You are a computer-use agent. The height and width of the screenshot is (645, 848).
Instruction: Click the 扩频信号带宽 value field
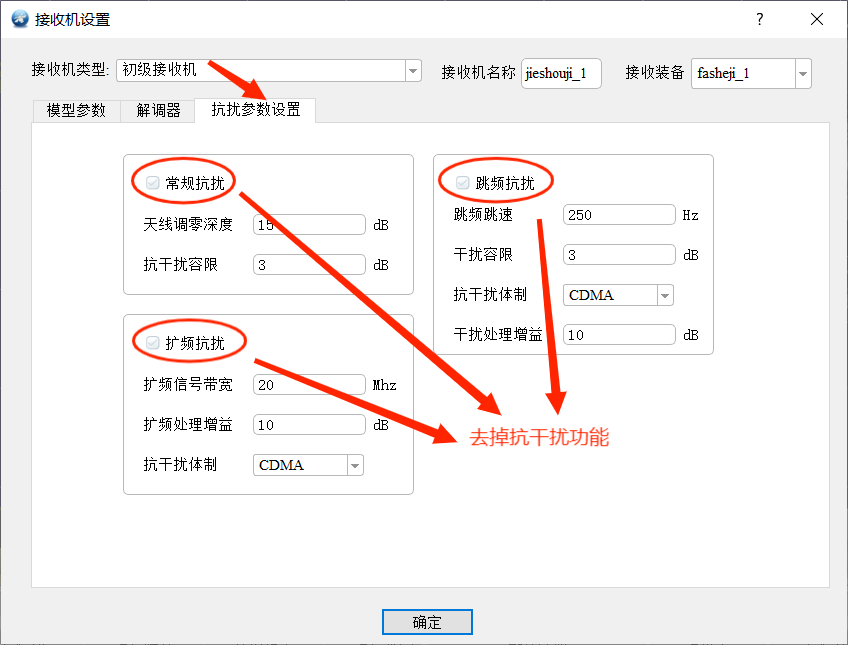pyautogui.click(x=309, y=384)
